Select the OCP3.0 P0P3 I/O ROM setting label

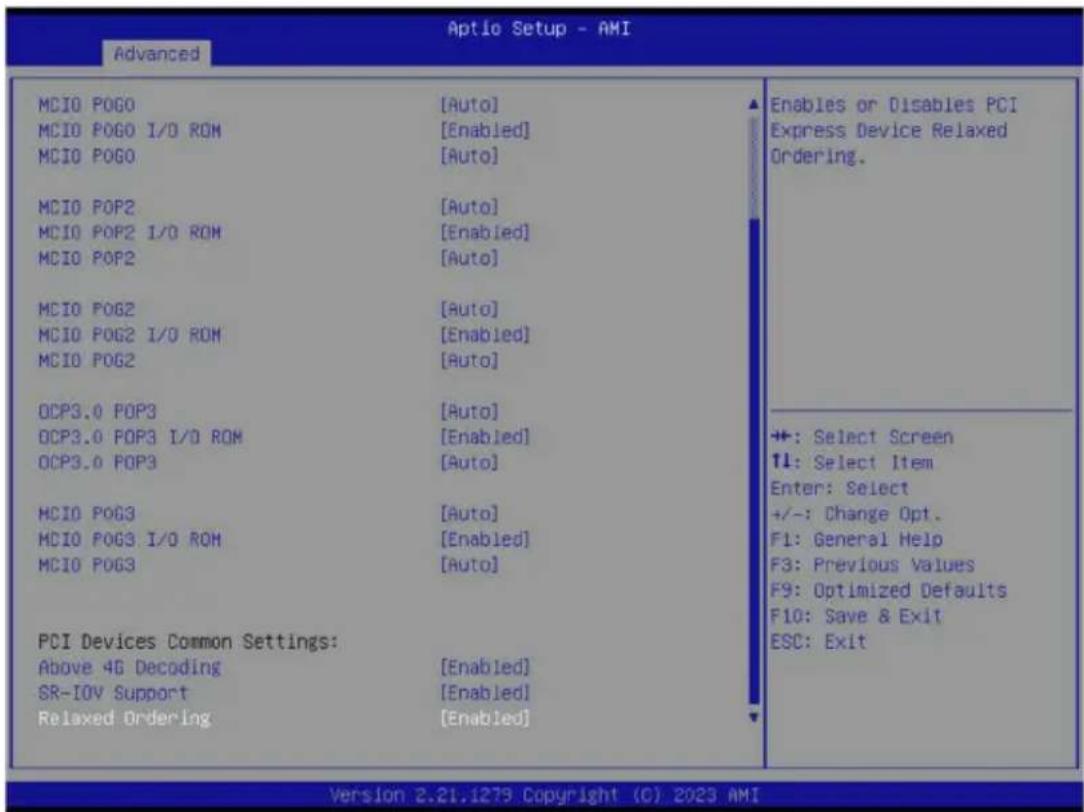(x=140, y=437)
